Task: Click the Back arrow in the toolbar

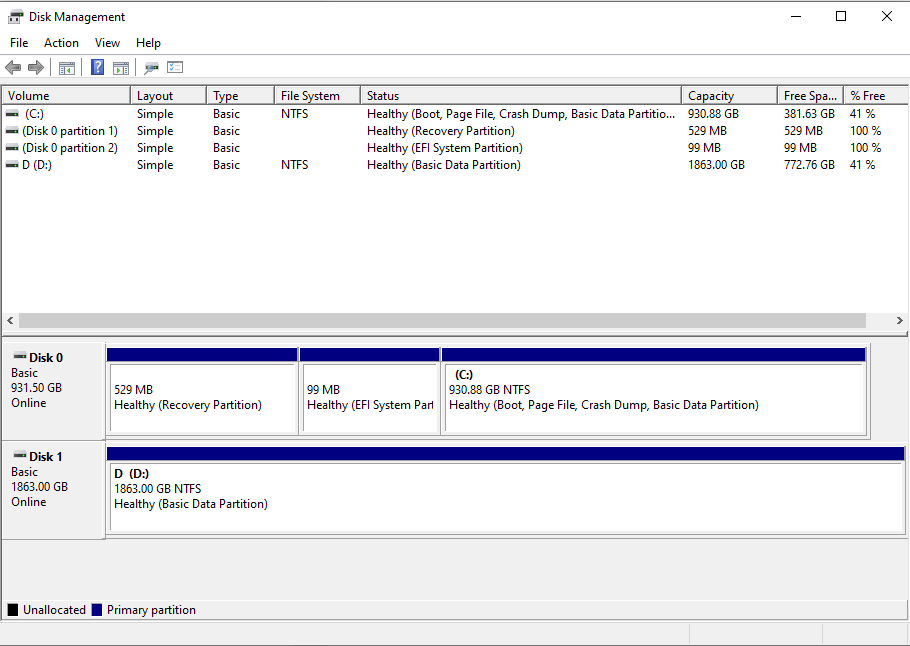Action: 13,68
